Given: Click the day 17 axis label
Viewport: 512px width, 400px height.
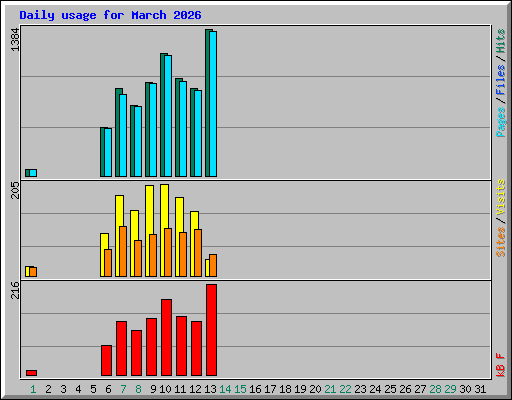Looking at the screenshot, I should (270, 389).
